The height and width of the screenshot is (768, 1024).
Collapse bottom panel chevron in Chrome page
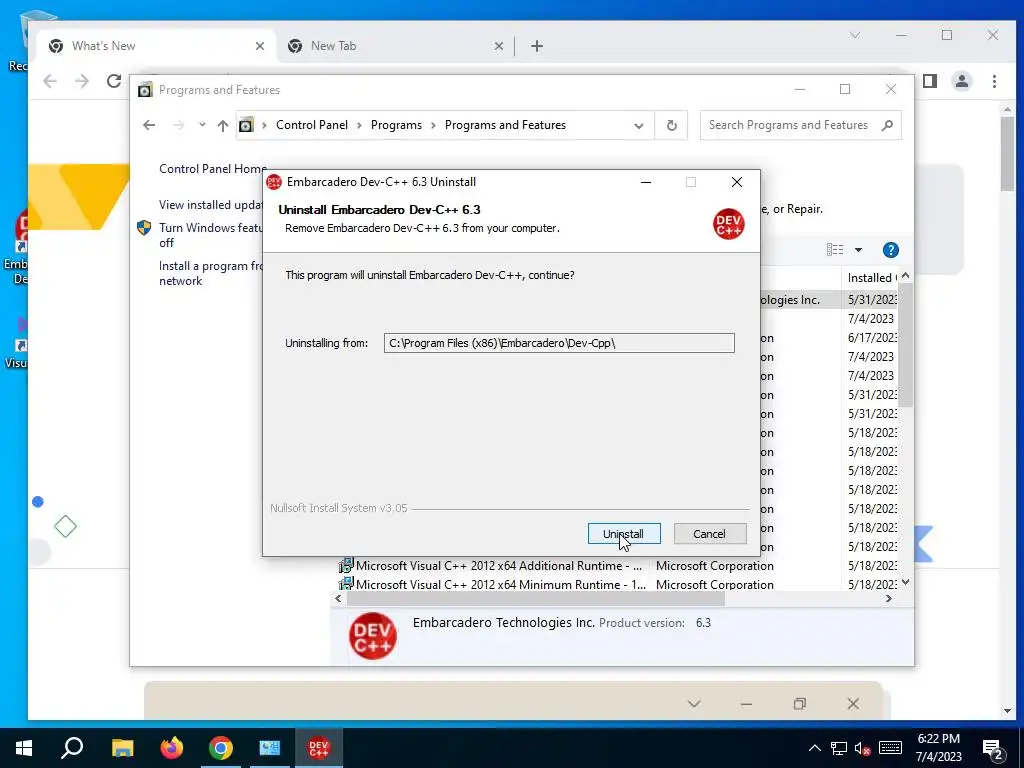pyautogui.click(x=694, y=703)
